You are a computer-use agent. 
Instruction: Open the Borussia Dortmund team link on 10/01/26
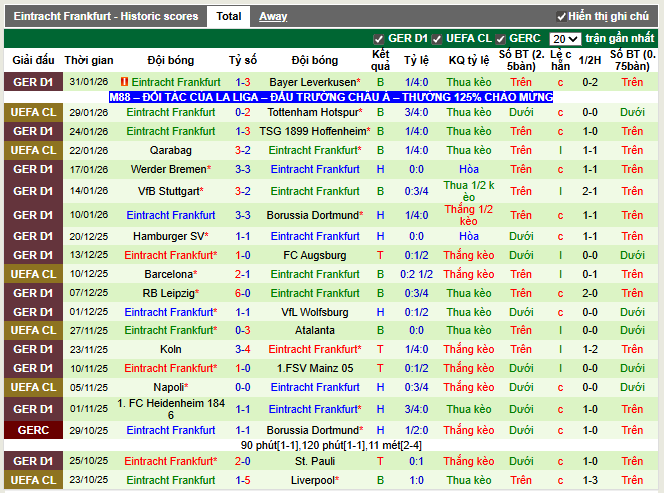tap(311, 215)
